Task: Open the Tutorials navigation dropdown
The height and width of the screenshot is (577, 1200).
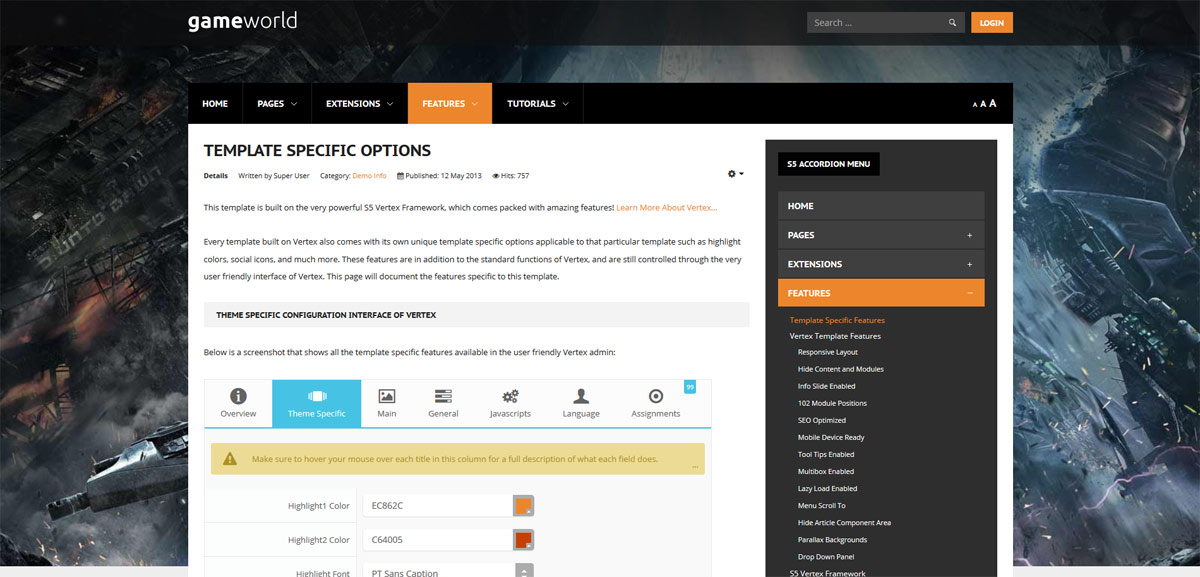Action: coord(537,104)
